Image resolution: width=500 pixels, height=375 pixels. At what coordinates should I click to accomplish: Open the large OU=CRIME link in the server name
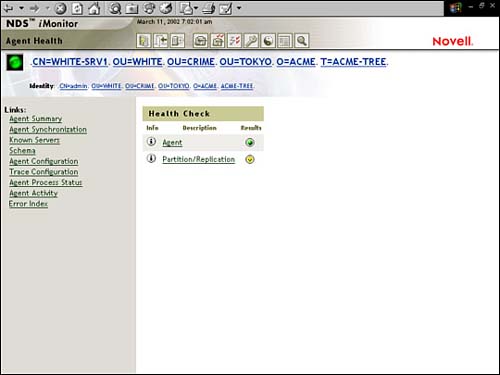point(191,62)
